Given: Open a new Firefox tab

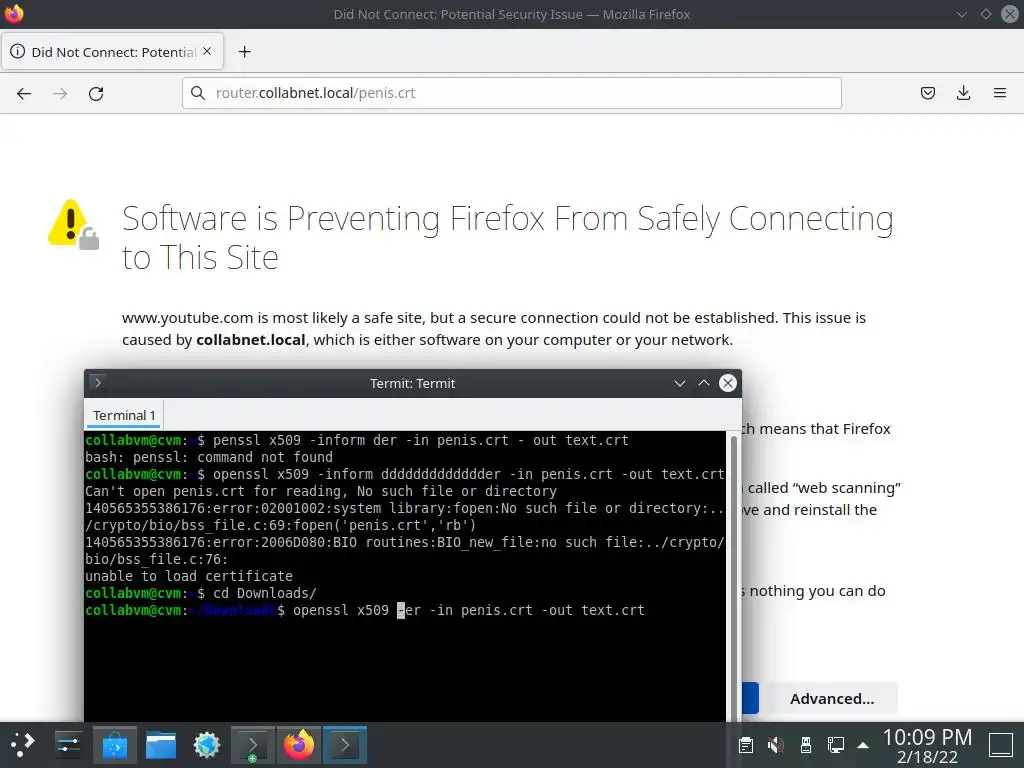Looking at the screenshot, I should (244, 52).
